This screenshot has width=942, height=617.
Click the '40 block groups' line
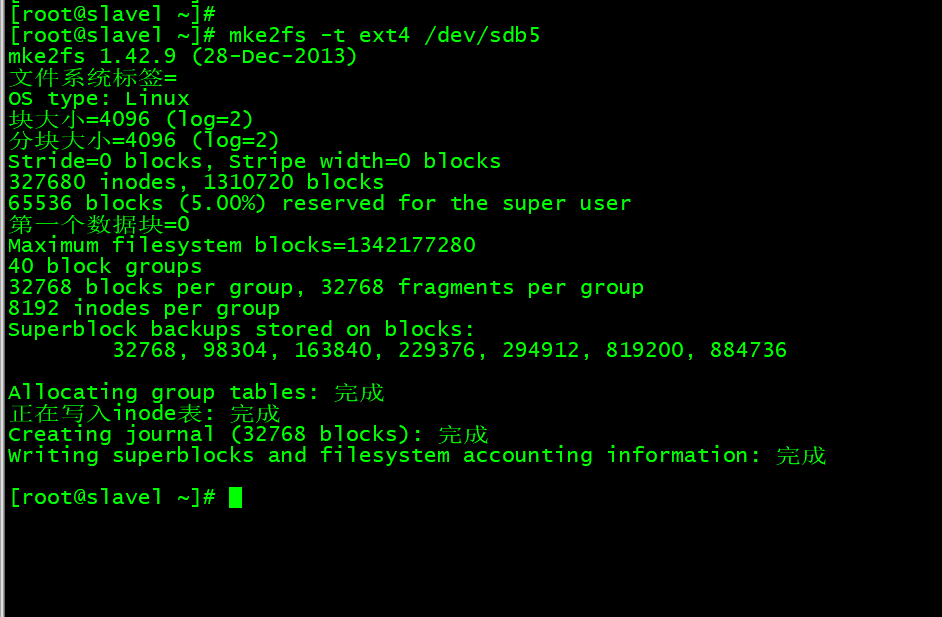[x=105, y=267]
